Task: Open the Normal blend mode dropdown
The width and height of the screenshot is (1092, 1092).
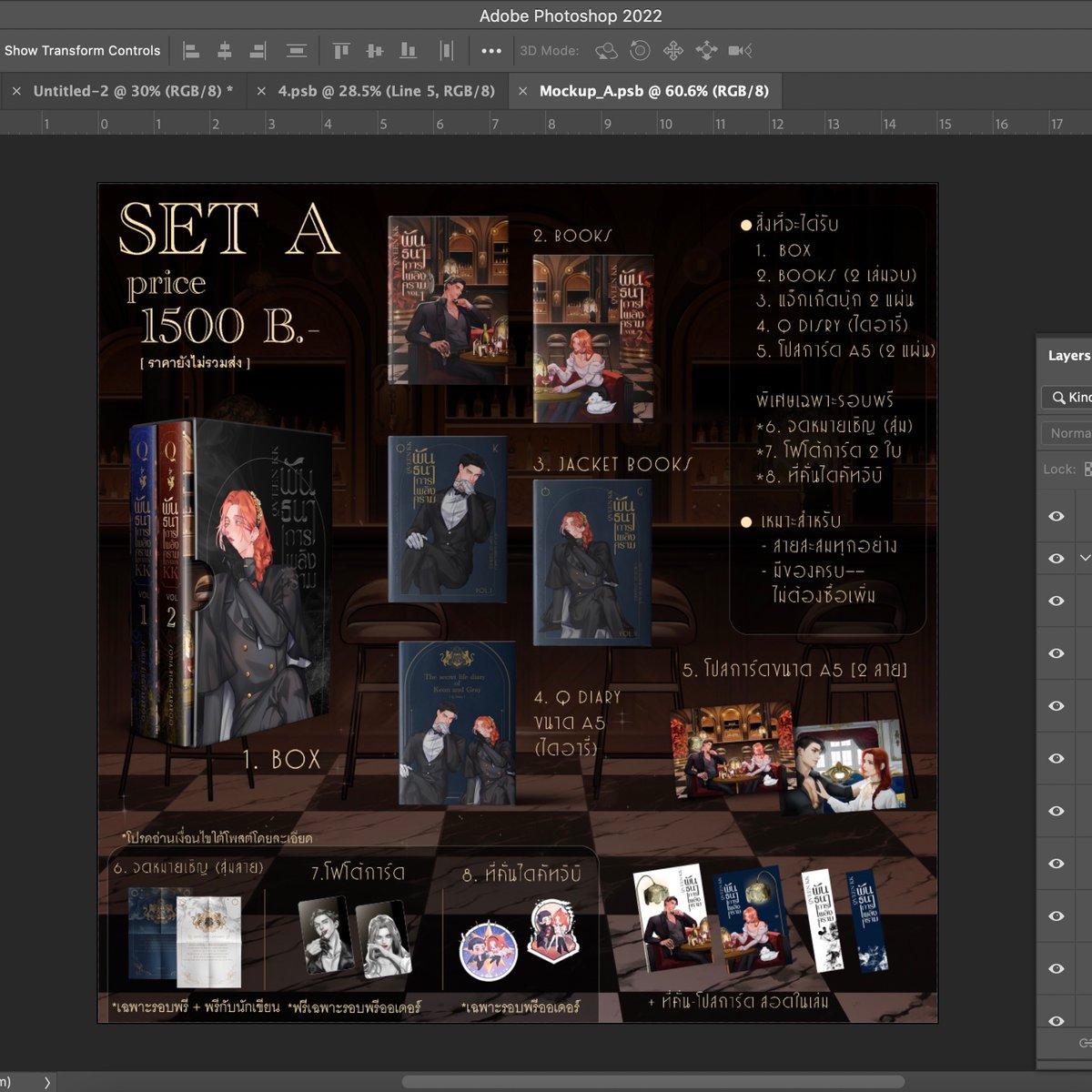Action: 1067,433
